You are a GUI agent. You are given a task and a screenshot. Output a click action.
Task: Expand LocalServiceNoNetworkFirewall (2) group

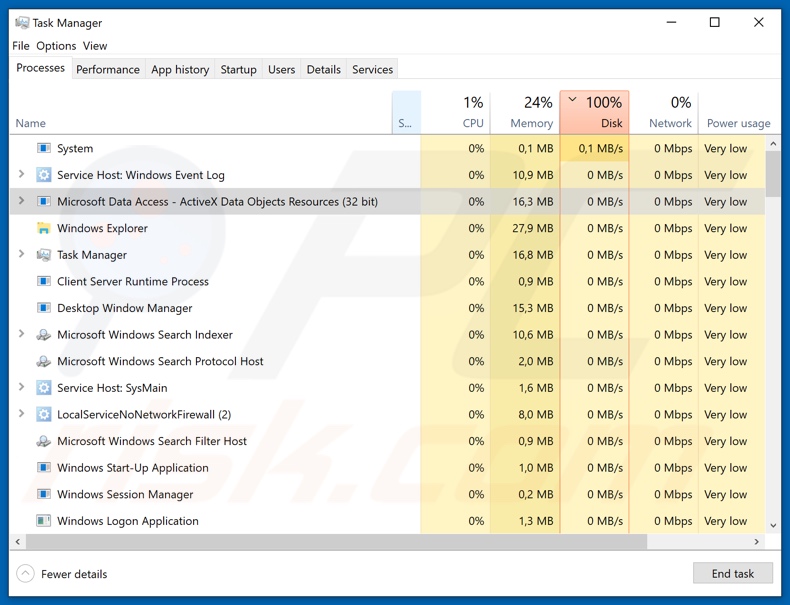[21, 414]
